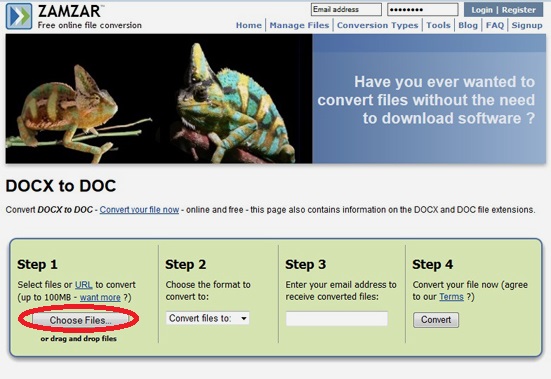Click the 'Free online file conversion' tagline
The image size is (551, 379).
[90, 25]
